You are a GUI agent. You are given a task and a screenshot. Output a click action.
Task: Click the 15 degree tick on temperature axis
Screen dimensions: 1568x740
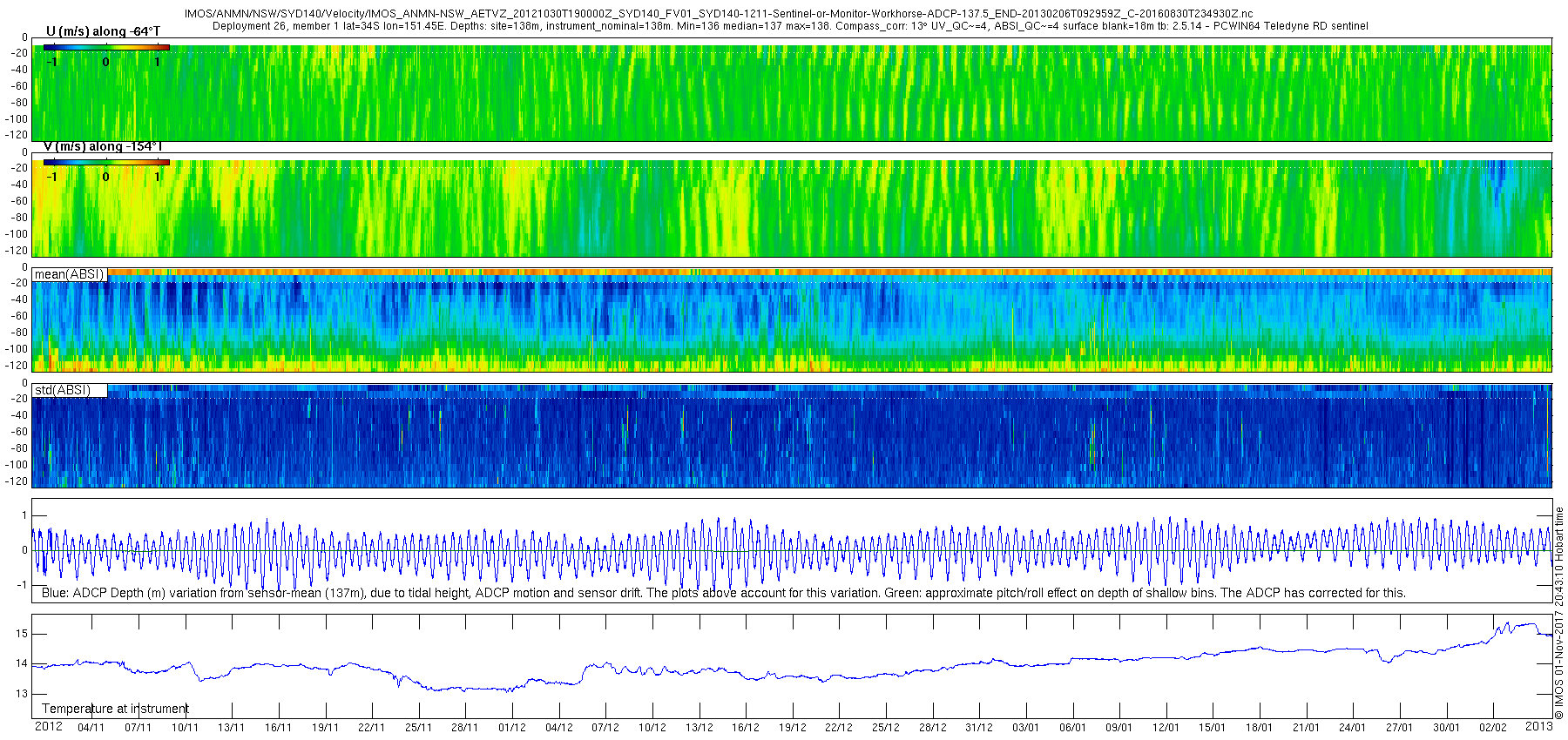click(22, 634)
